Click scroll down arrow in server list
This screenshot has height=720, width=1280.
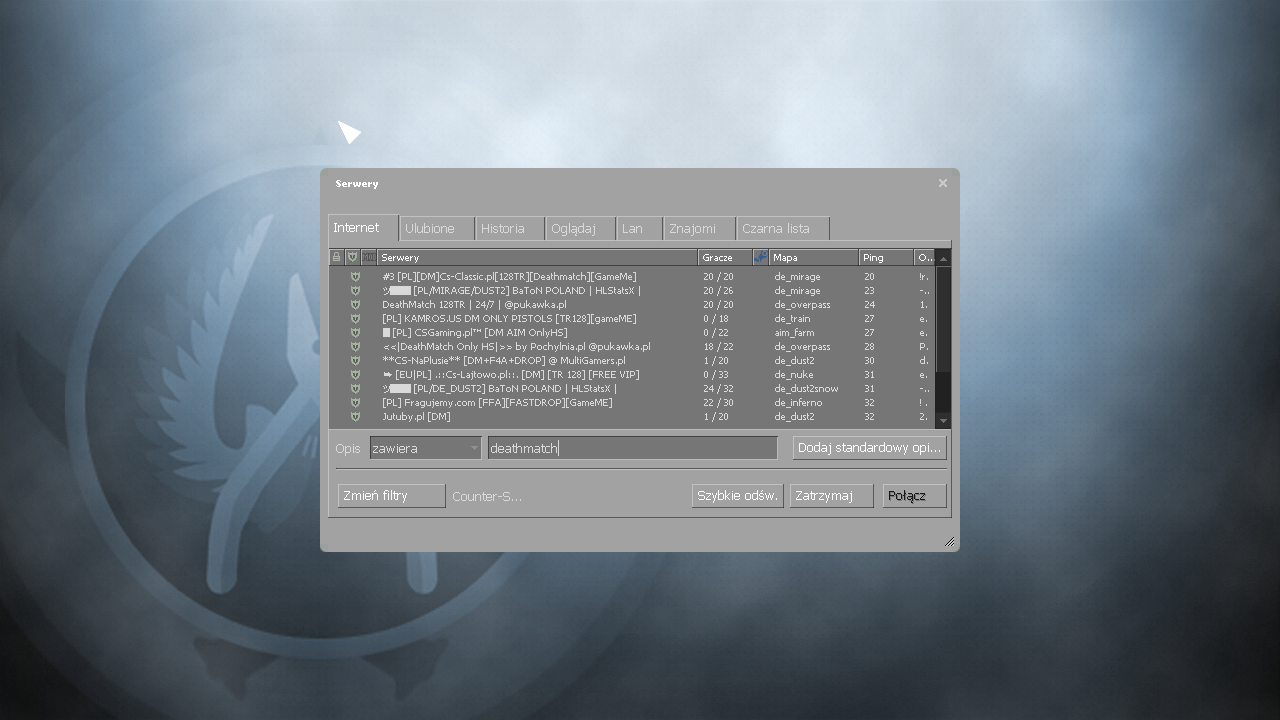pos(943,421)
